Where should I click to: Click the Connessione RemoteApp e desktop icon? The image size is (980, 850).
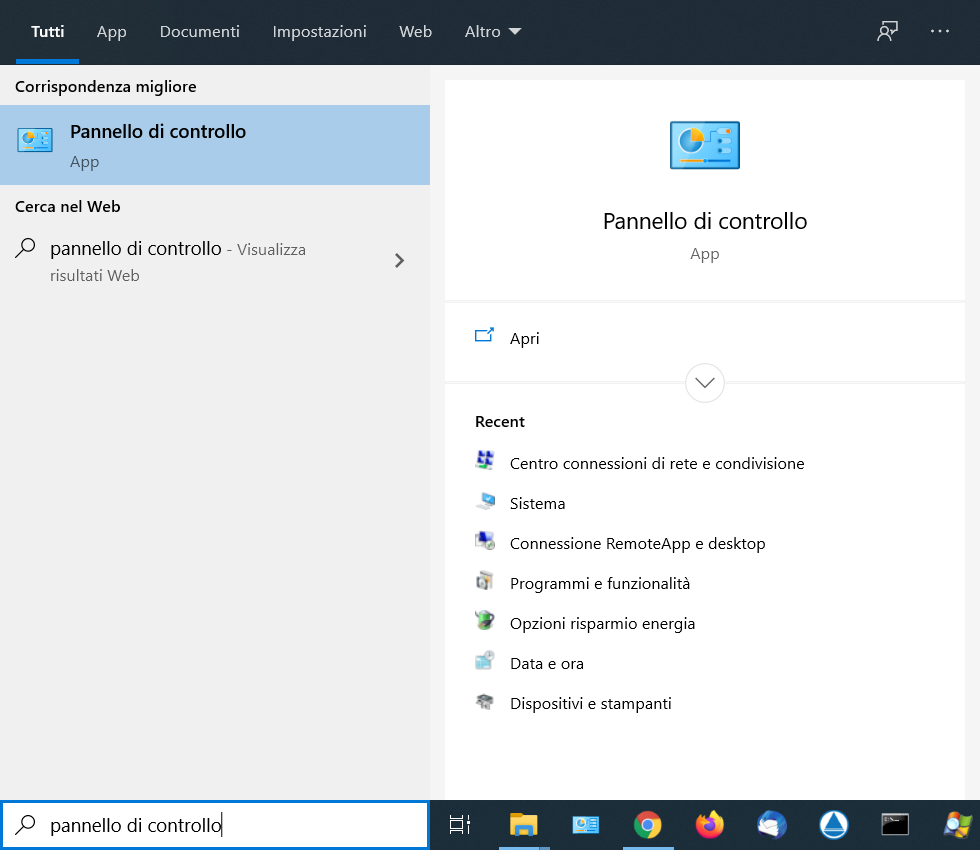coord(484,541)
